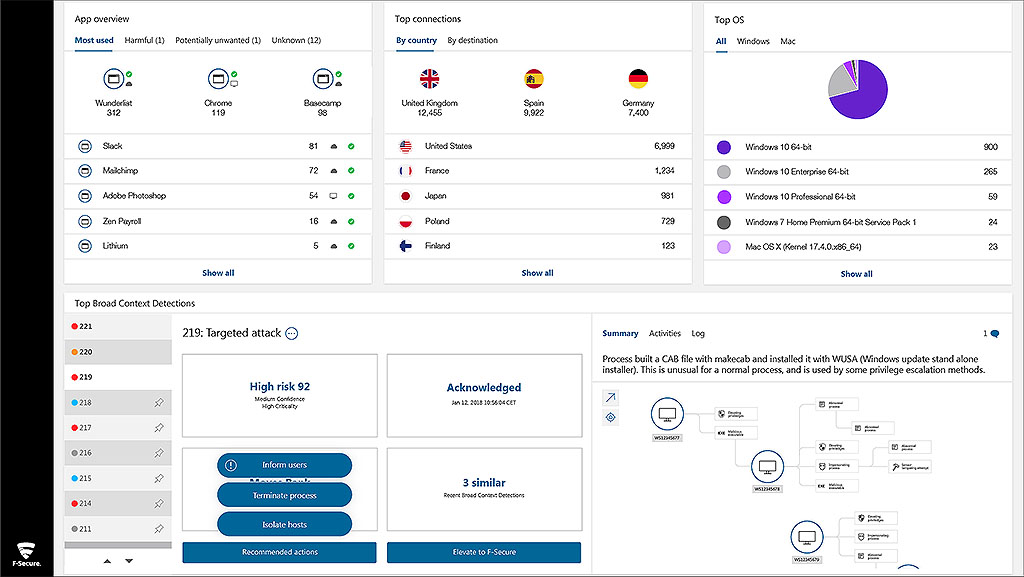Click the Elevate to F-Secure button
Viewport: 1024px width, 577px height.
(x=483, y=552)
